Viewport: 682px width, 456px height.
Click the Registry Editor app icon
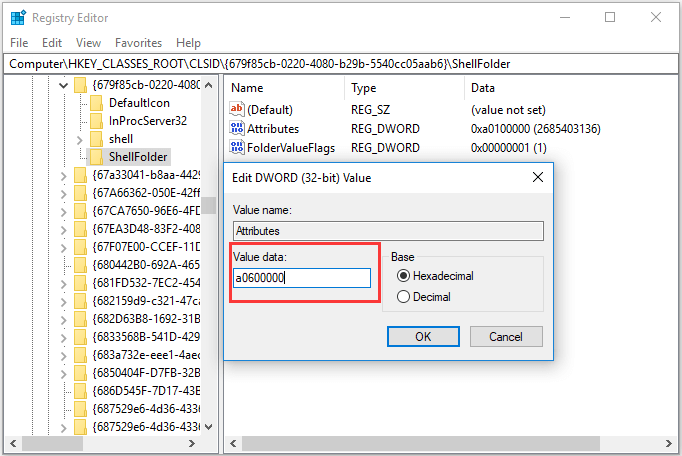click(x=18, y=18)
